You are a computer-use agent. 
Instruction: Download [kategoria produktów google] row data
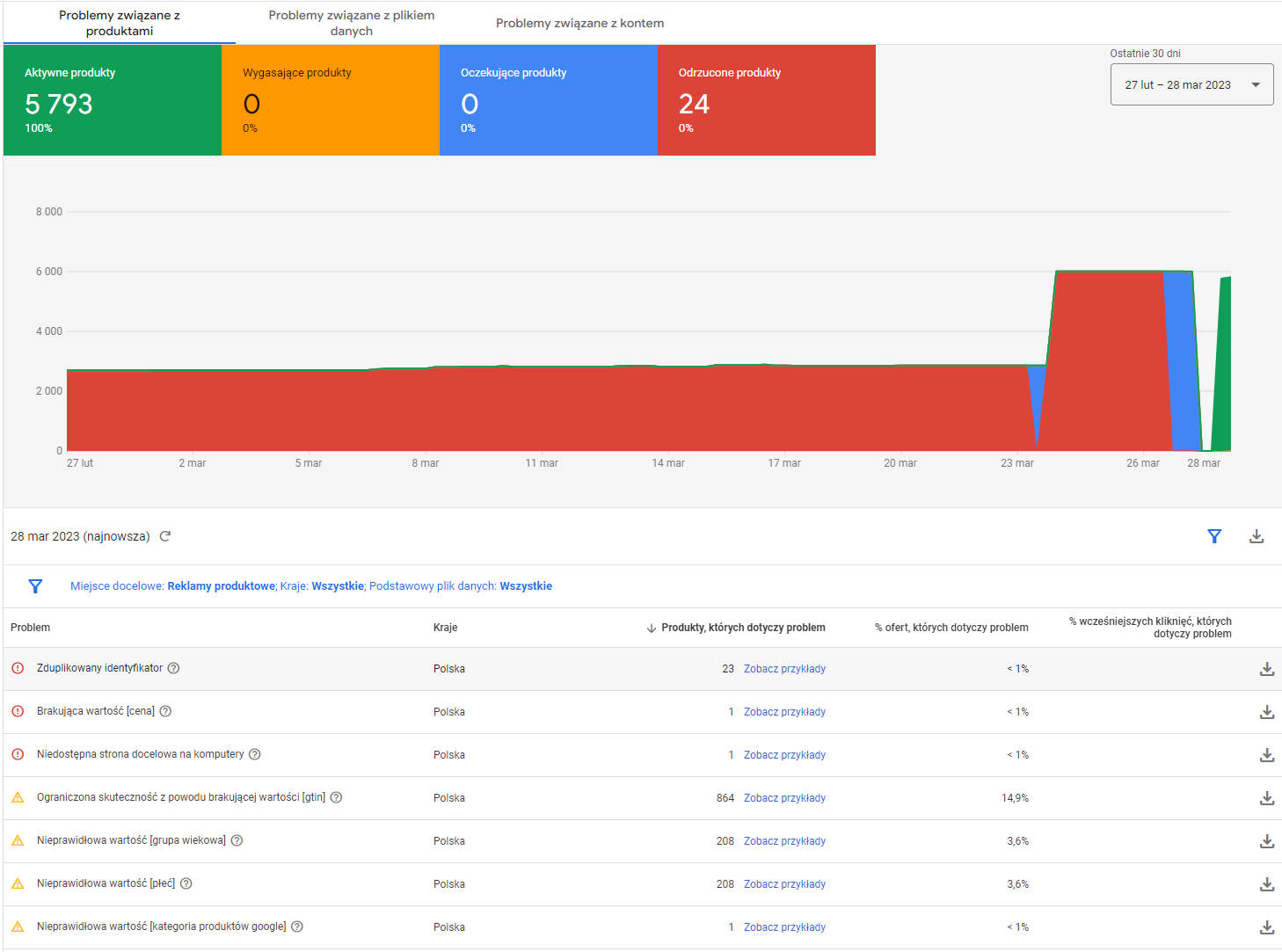(x=1267, y=927)
